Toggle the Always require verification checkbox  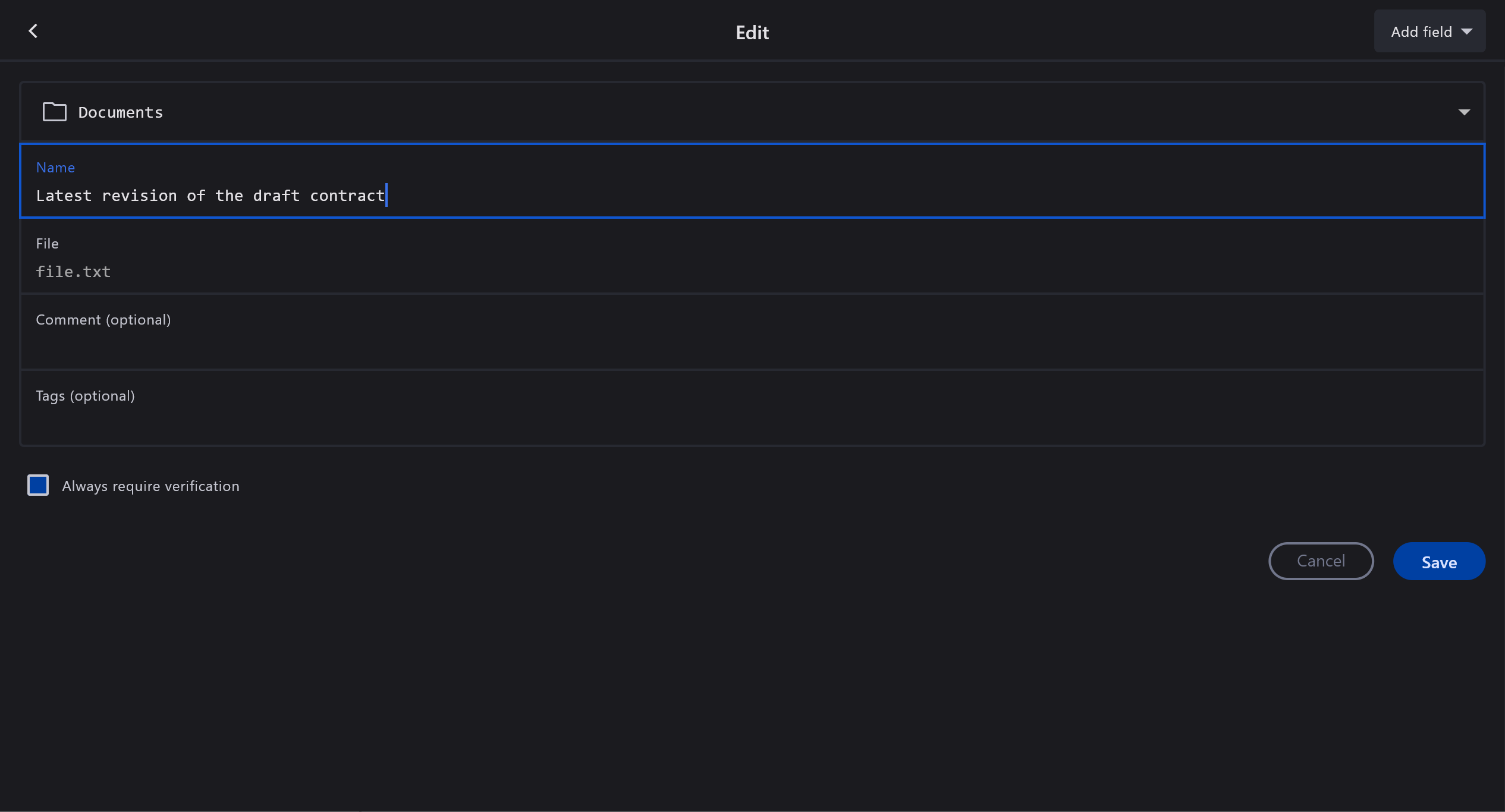coord(38,485)
